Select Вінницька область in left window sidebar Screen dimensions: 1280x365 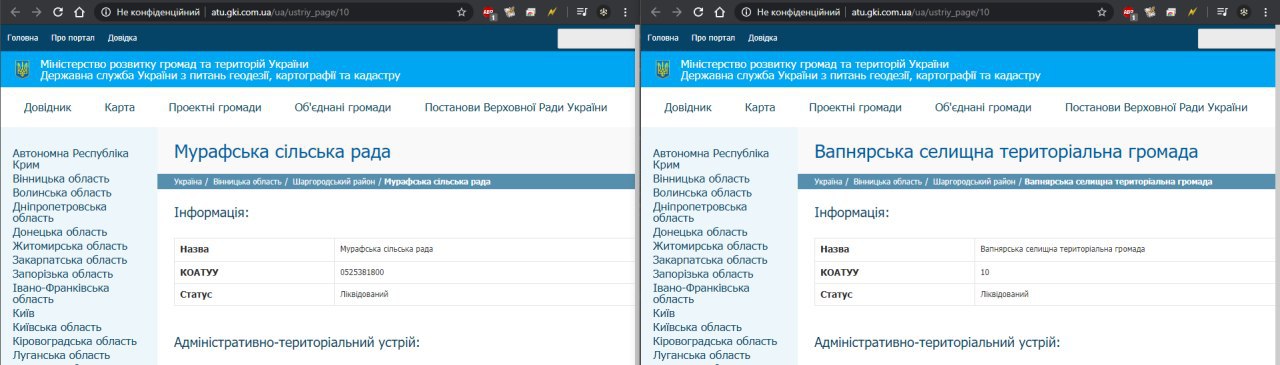61,179
